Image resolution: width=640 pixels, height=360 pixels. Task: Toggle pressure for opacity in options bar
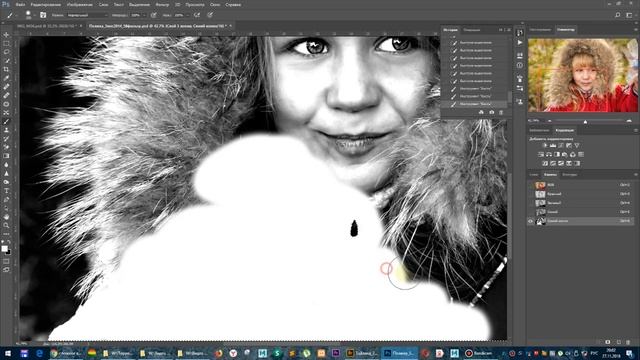[153, 15]
